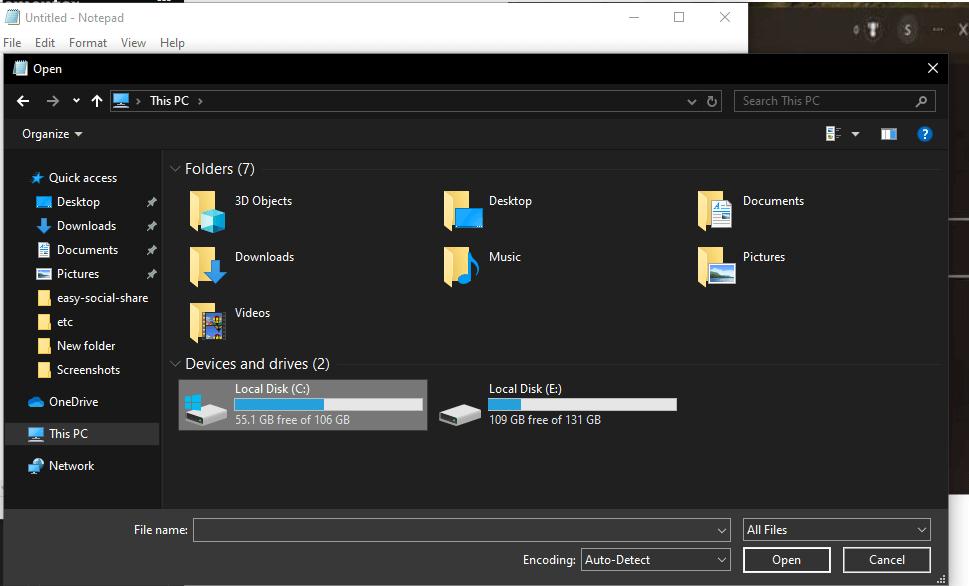The height and width of the screenshot is (586, 969).
Task: Click This PC in address breadcrumb
Action: 169,101
